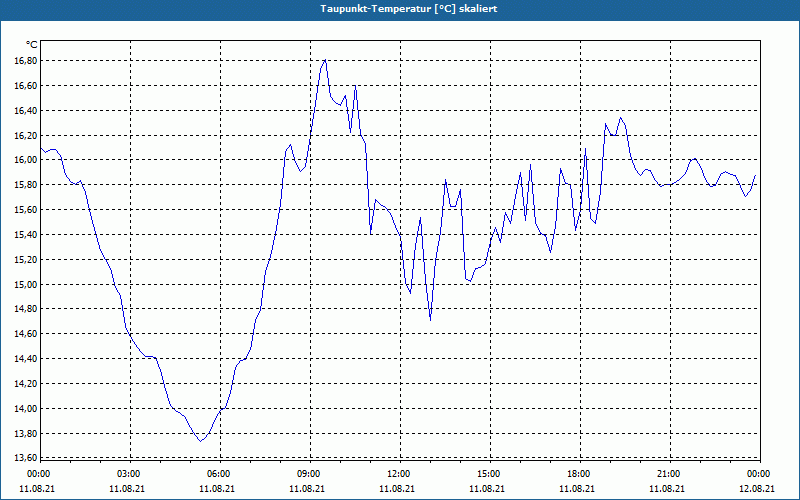
Task: Select the 13,60 y-axis label
Action: click(x=26, y=458)
